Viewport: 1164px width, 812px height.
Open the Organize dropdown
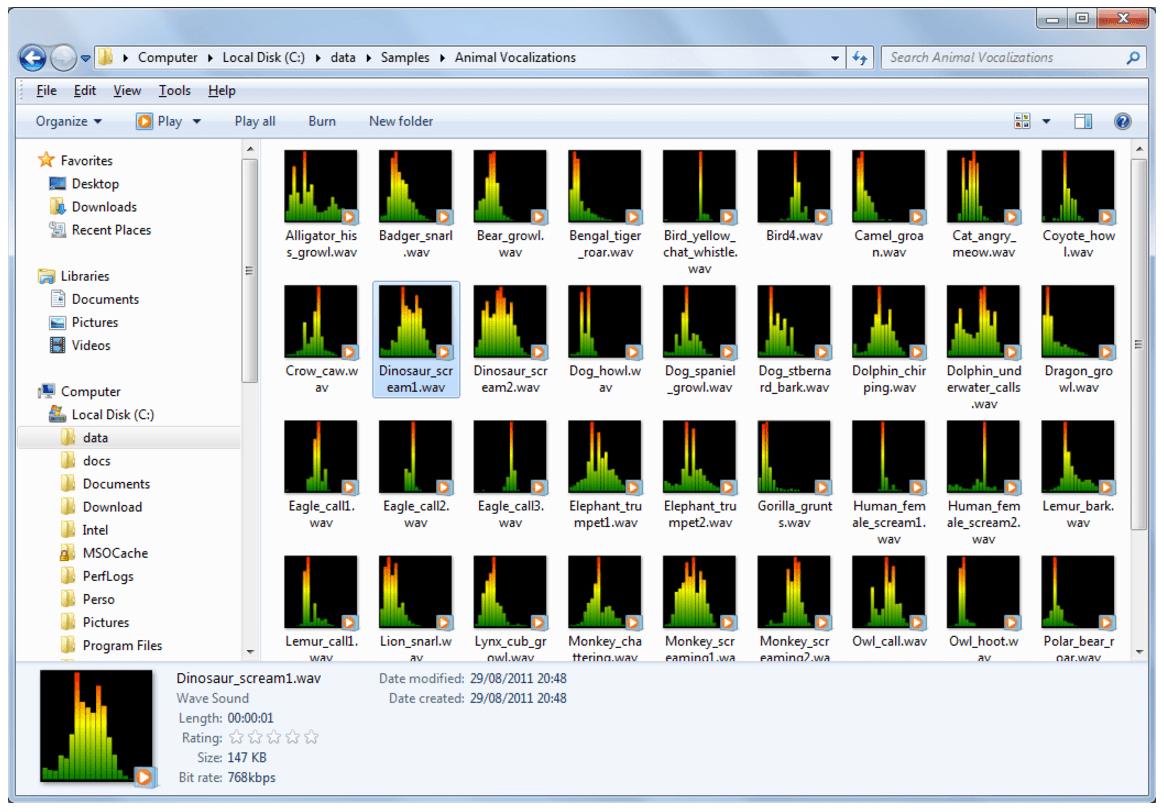pyautogui.click(x=68, y=121)
